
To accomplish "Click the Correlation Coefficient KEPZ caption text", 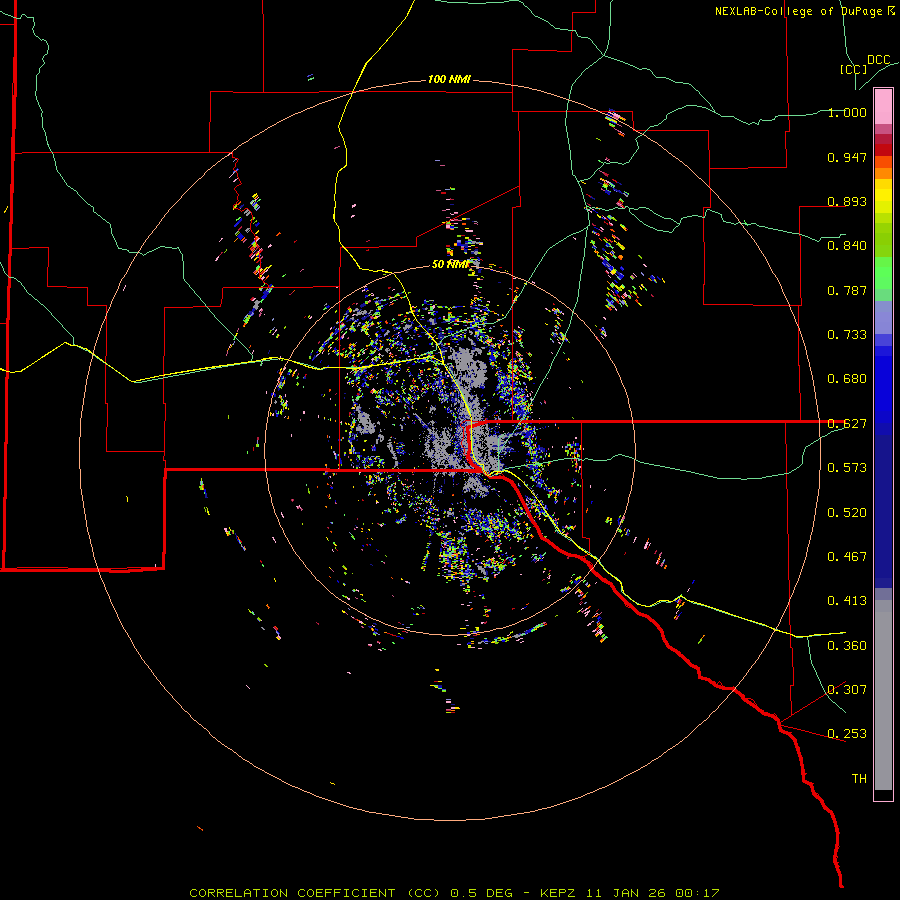I will pos(454,893).
